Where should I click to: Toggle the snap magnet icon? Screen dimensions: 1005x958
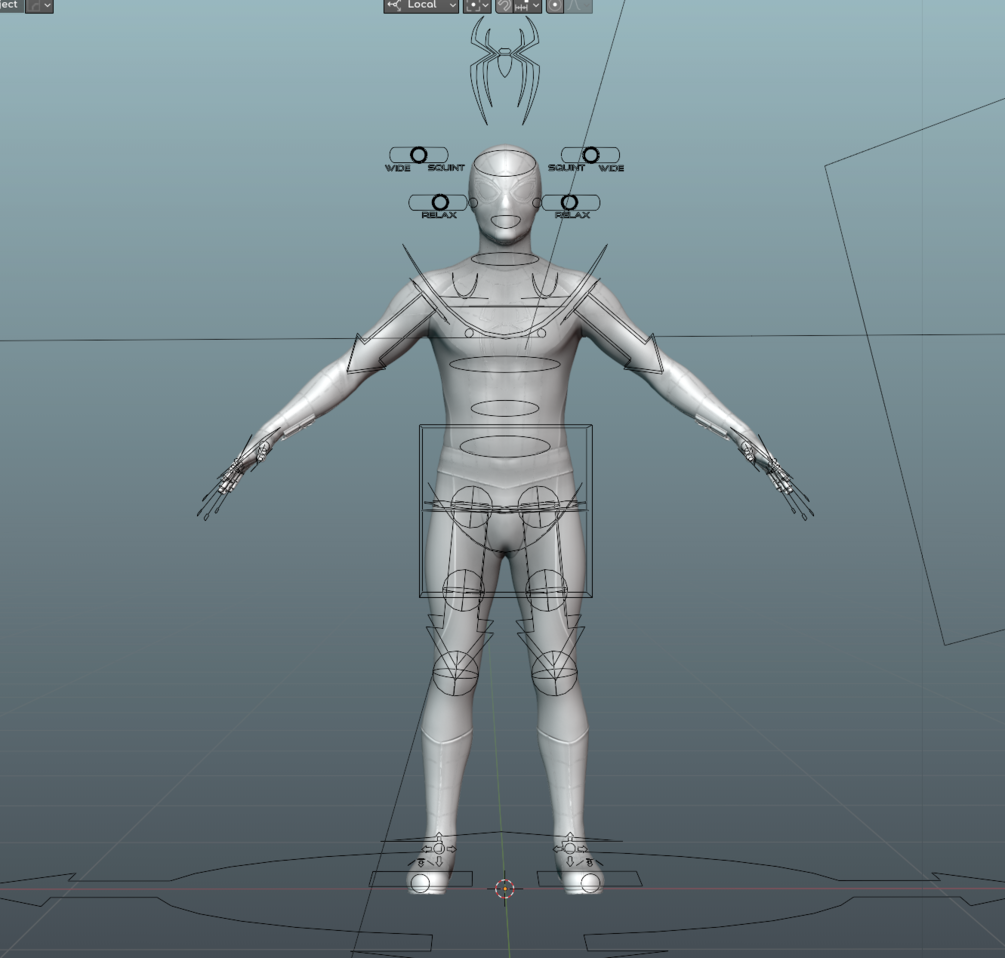(x=504, y=5)
